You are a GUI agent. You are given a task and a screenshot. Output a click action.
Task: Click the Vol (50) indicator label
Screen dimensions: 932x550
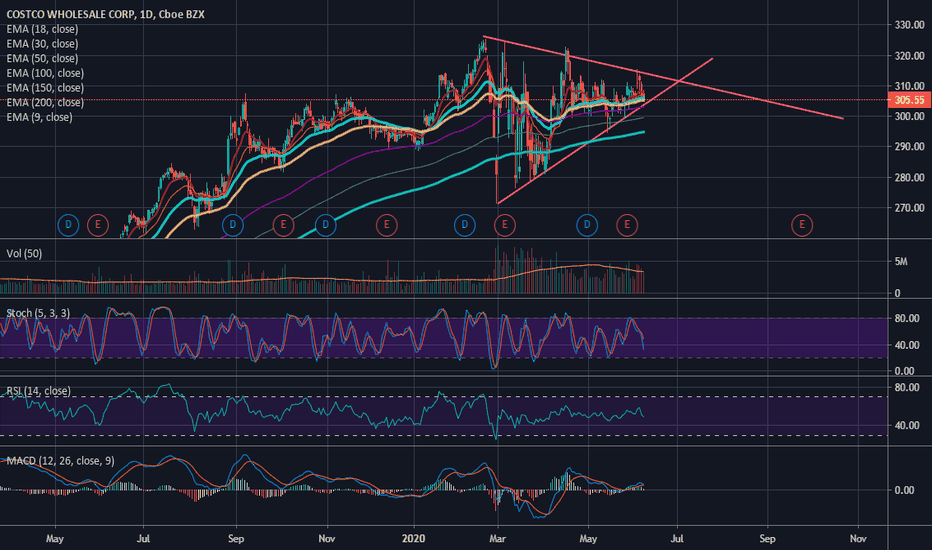coord(24,254)
